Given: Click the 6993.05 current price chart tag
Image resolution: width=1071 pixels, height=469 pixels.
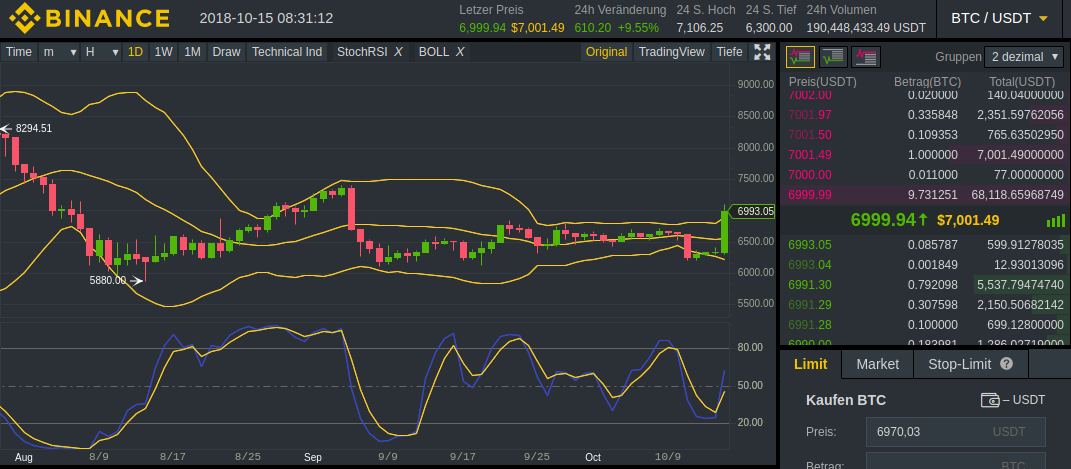Looking at the screenshot, I should 751,212.
